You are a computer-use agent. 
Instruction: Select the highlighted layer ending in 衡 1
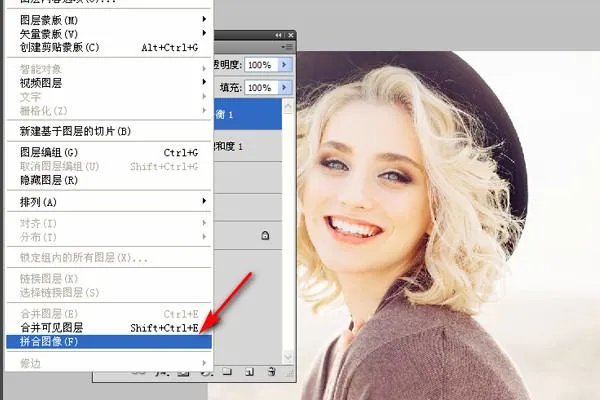[x=248, y=114]
